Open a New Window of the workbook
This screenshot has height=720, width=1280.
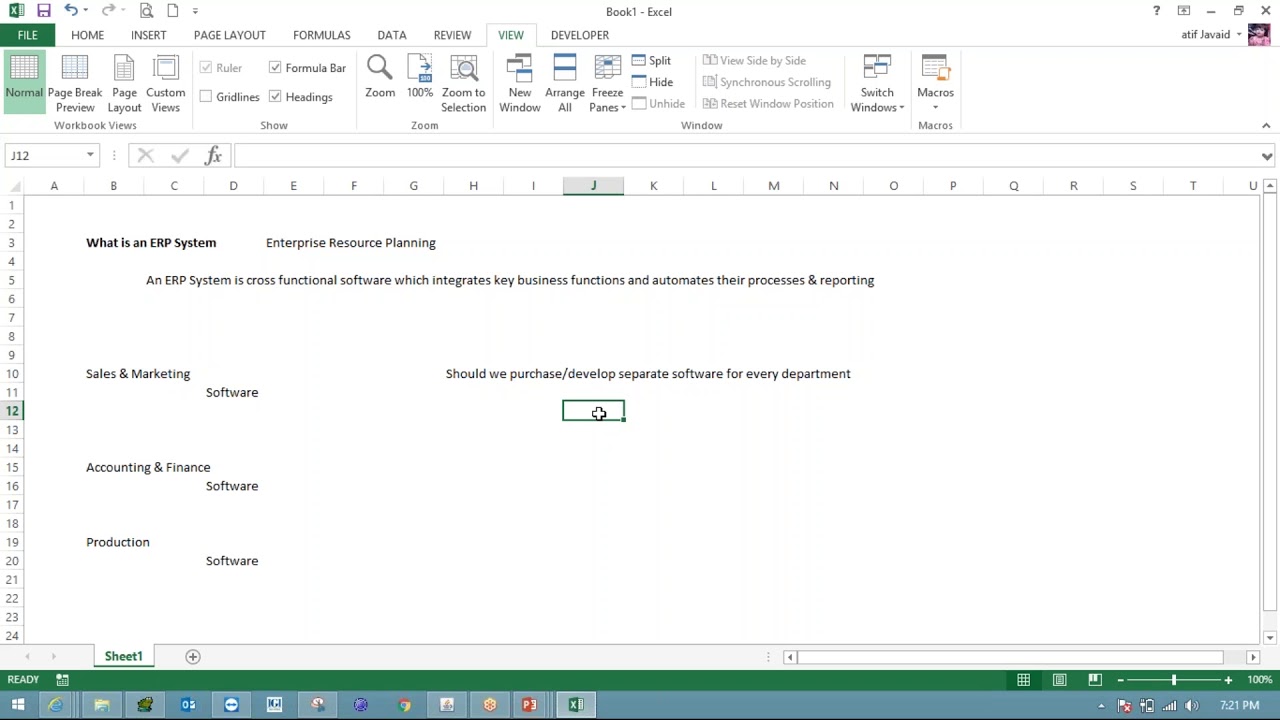pyautogui.click(x=520, y=83)
